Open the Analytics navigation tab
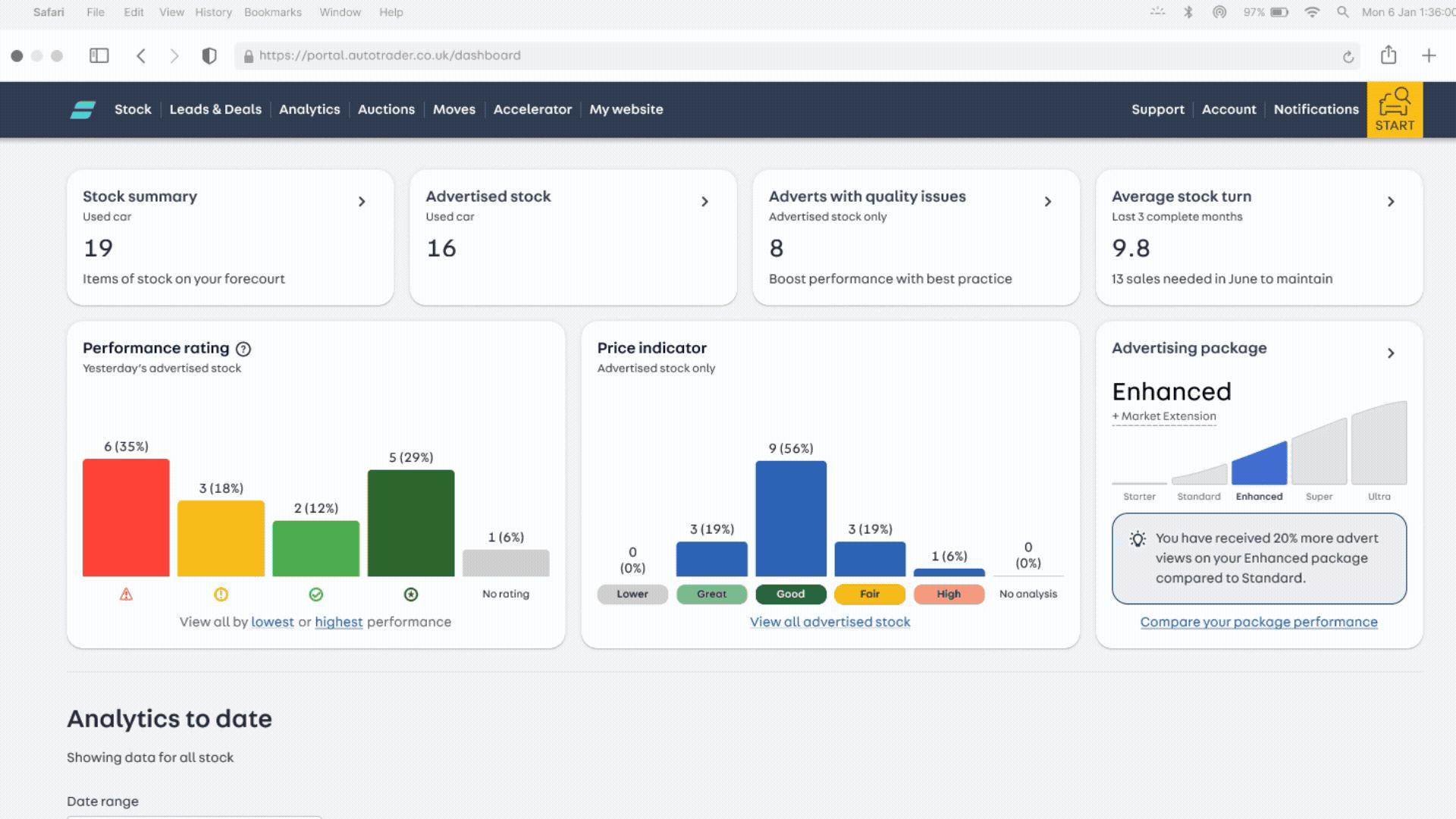 pos(309,109)
